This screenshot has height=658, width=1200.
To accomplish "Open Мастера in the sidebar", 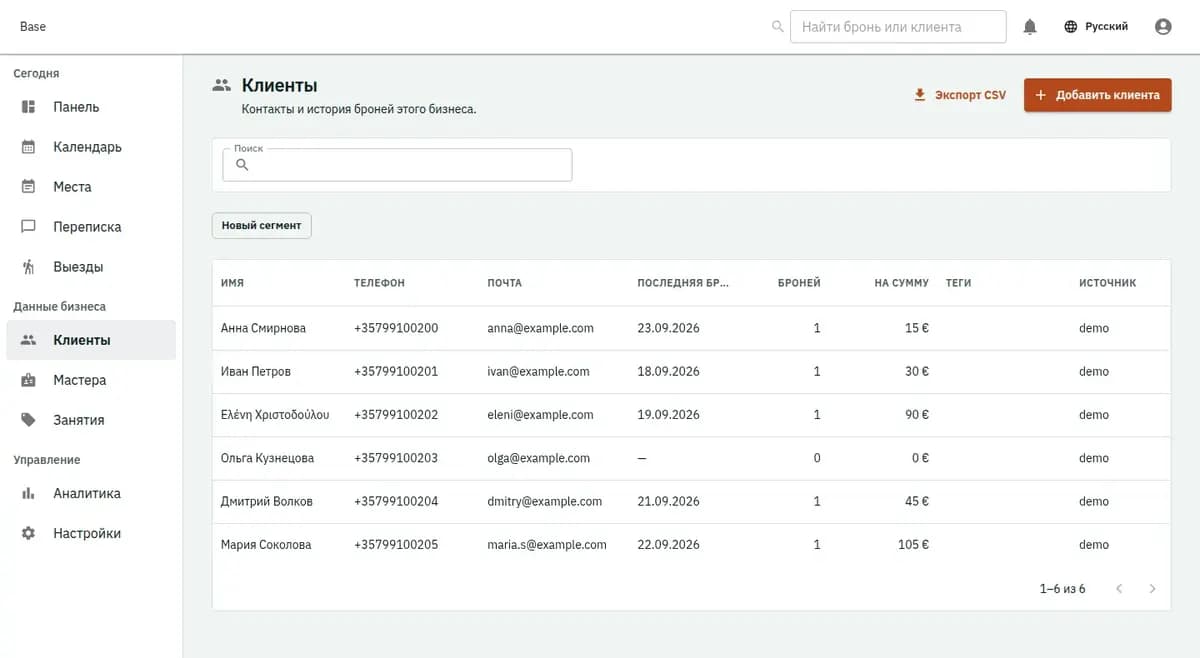I will click(91, 380).
